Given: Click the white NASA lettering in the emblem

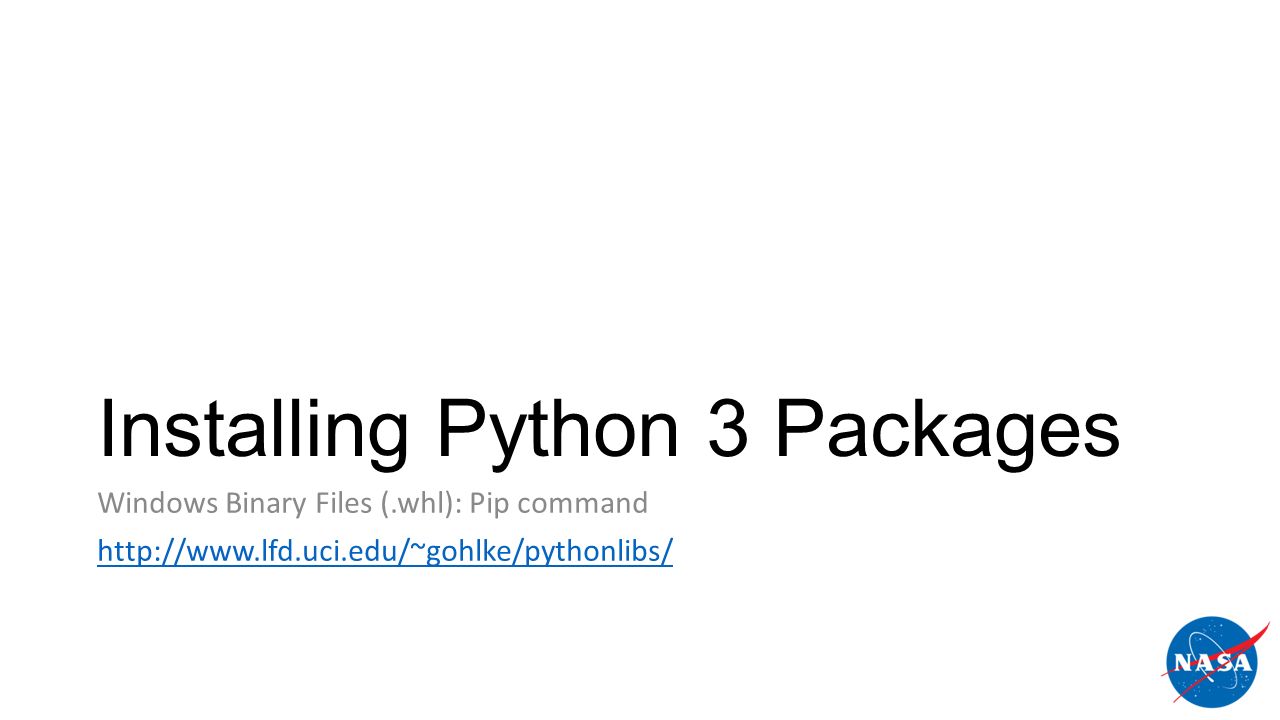Looking at the screenshot, I should coord(1212,663).
